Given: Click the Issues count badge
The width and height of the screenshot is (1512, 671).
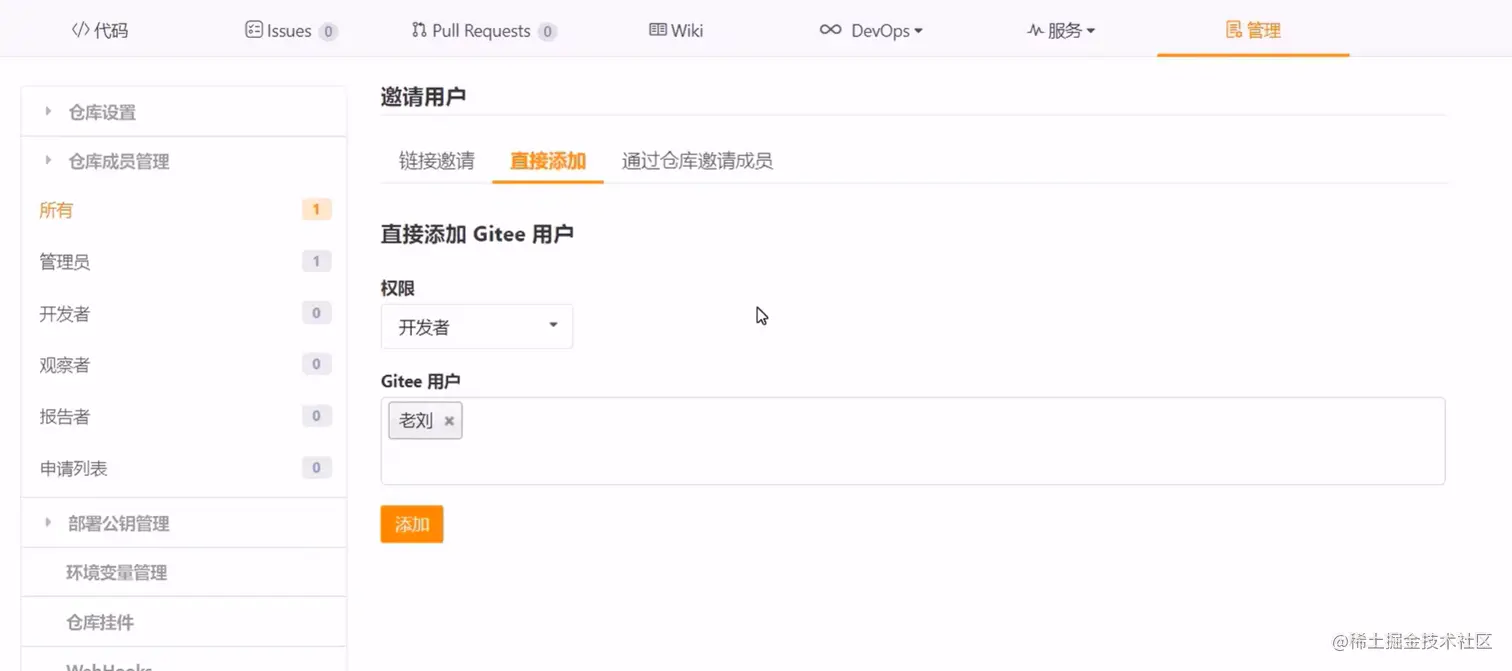Looking at the screenshot, I should pos(328,32).
